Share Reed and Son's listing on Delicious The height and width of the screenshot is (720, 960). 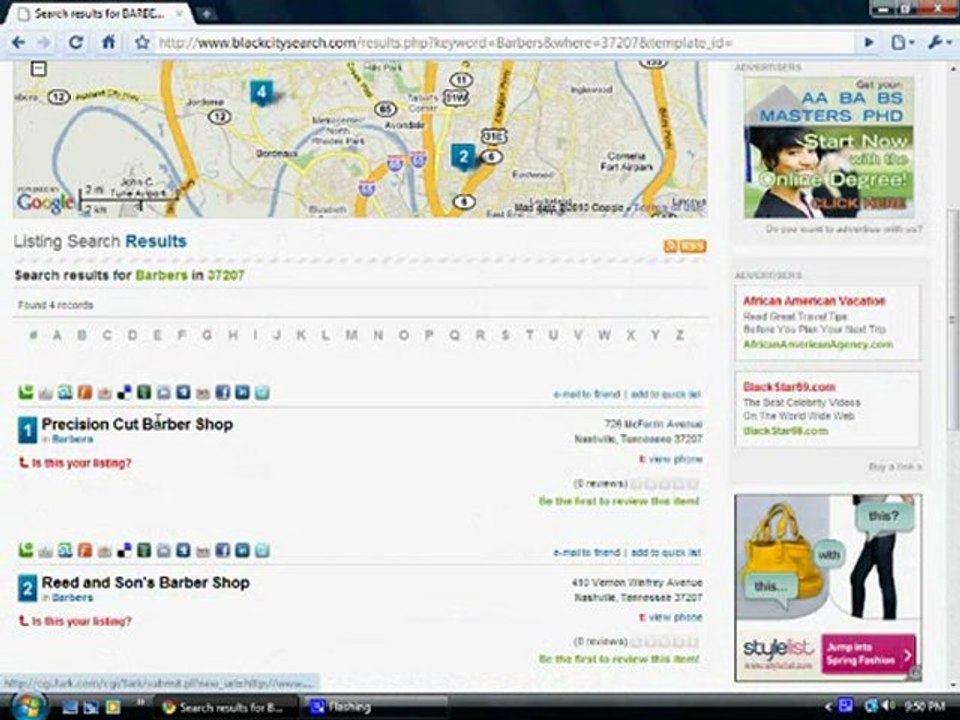(124, 550)
